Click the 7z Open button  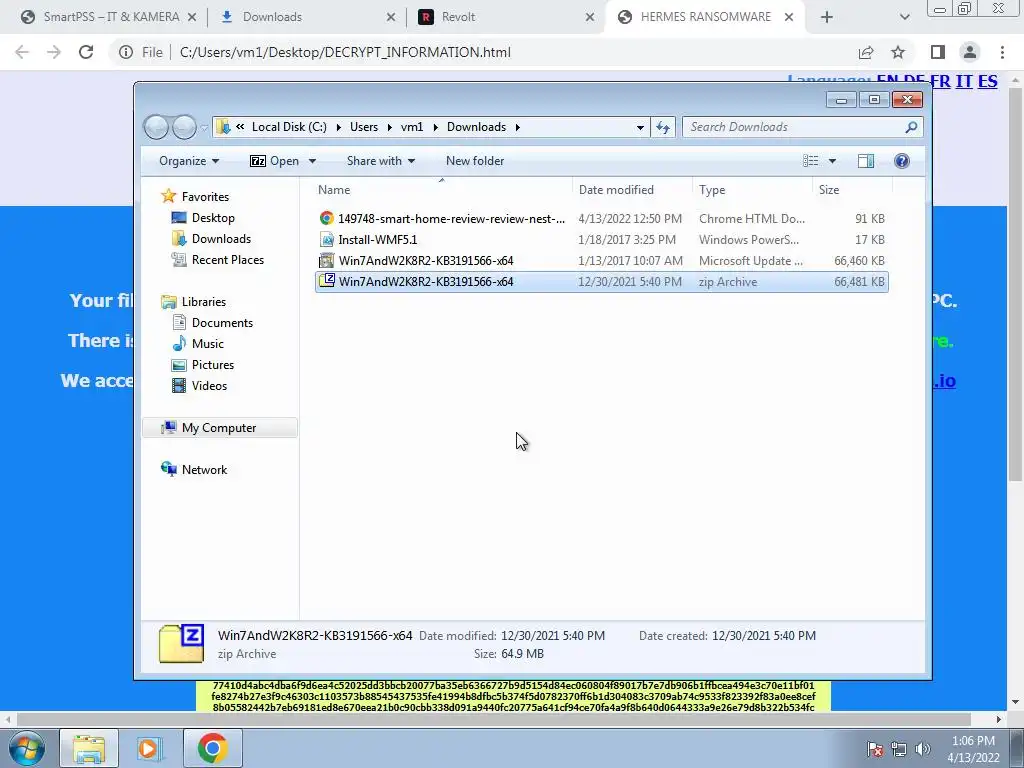coord(274,161)
